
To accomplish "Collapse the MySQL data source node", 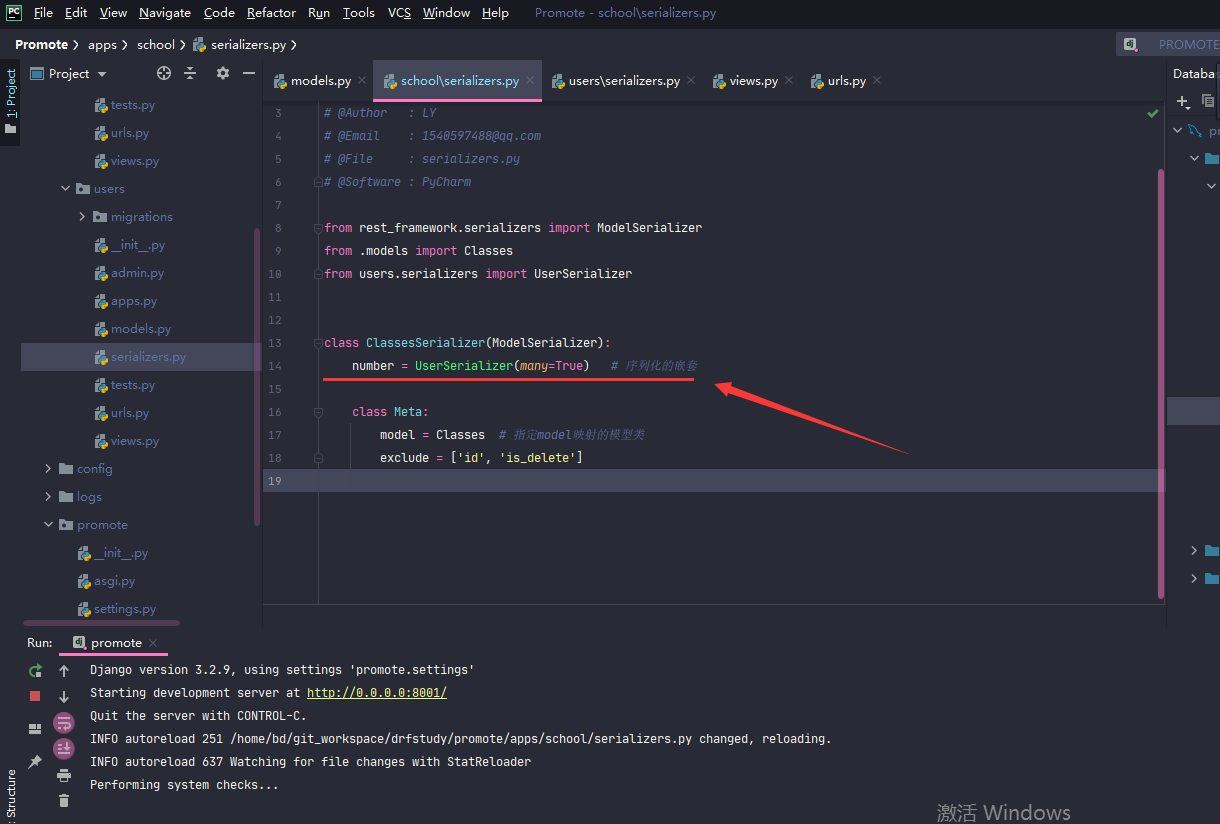I will coord(1179,131).
